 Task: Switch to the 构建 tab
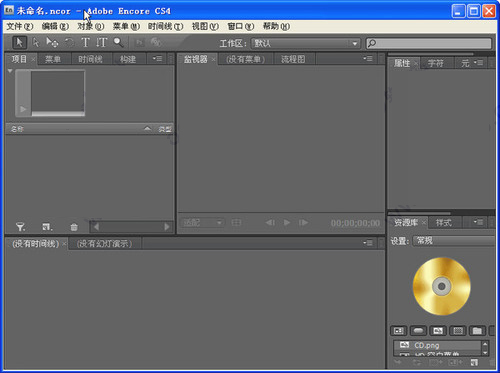(128, 59)
